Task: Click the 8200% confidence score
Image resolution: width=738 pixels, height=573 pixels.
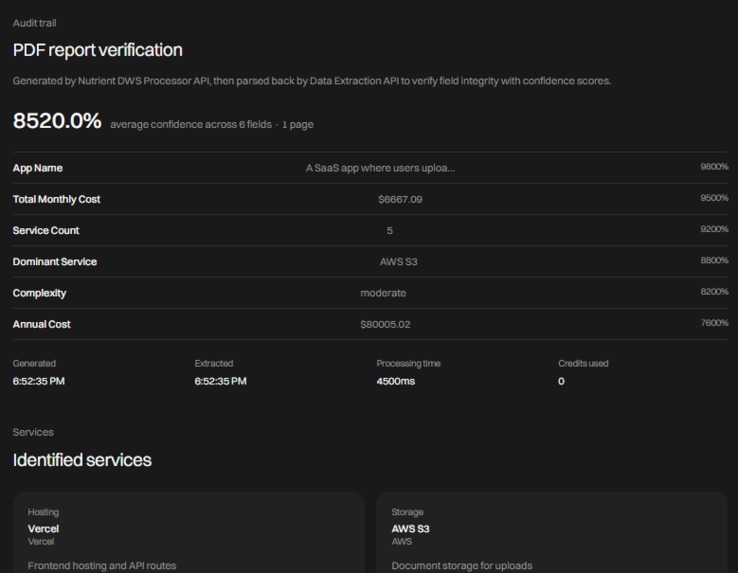Action: [x=714, y=291]
